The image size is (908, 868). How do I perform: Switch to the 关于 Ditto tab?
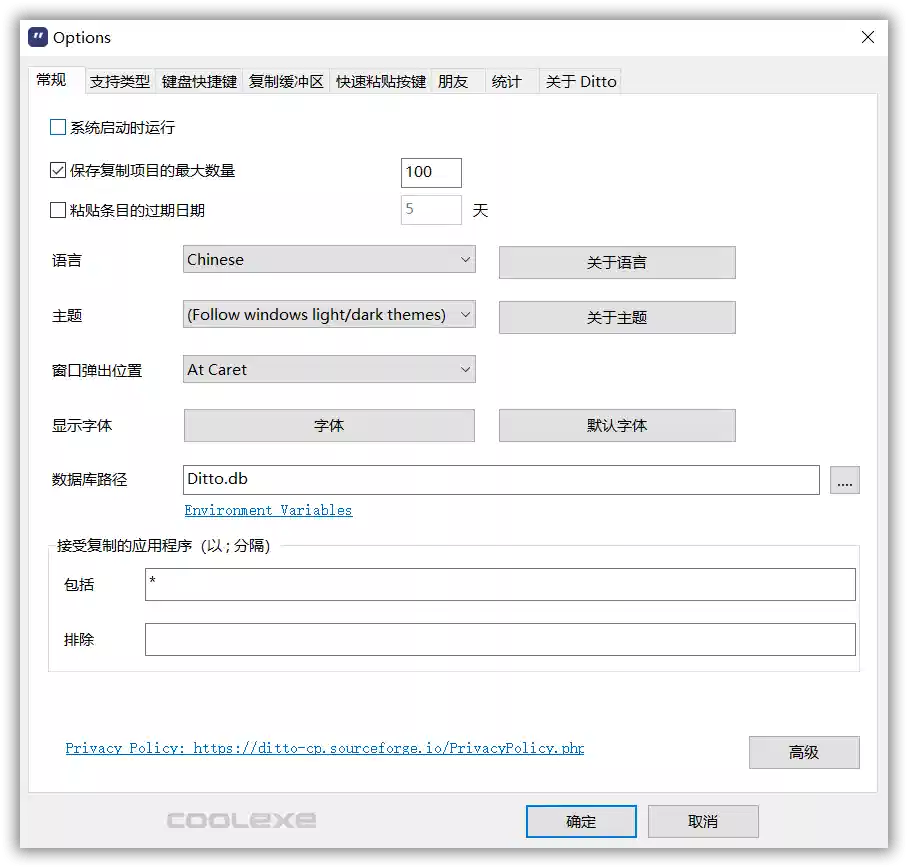click(580, 81)
